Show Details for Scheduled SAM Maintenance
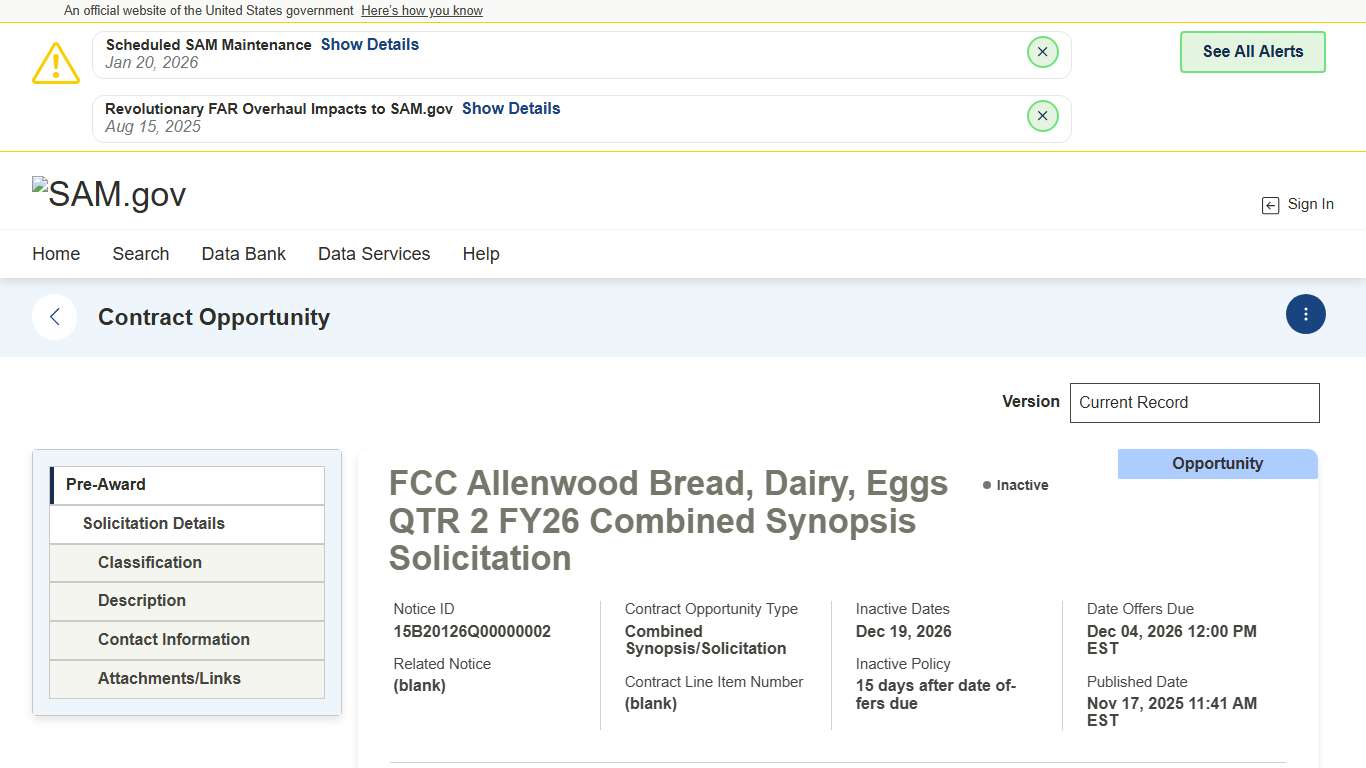Image resolution: width=1366 pixels, height=768 pixels. click(x=369, y=44)
